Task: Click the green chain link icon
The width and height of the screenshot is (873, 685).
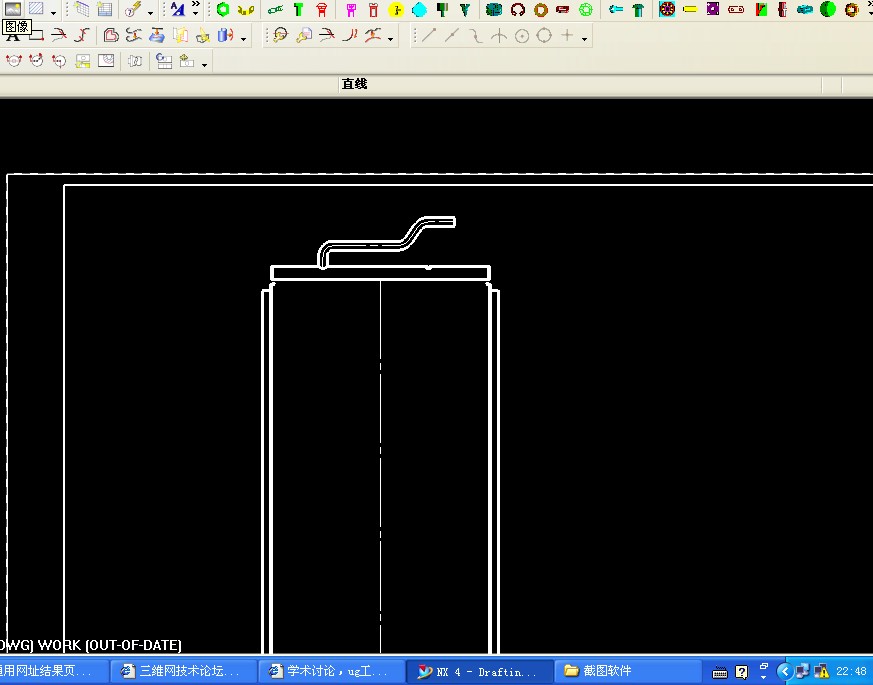Action: click(275, 9)
